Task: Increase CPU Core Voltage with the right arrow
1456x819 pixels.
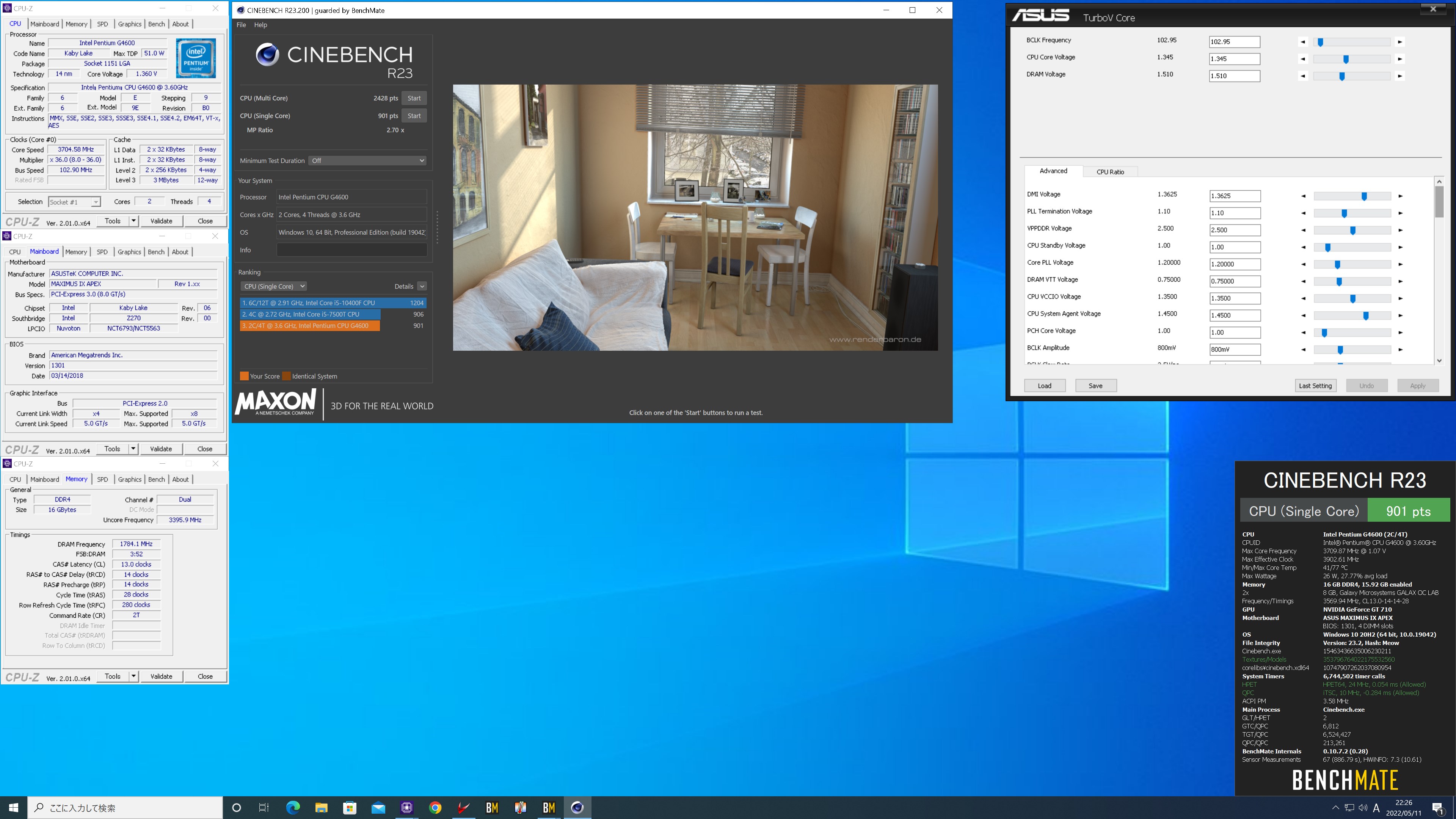Action: click(x=1400, y=59)
